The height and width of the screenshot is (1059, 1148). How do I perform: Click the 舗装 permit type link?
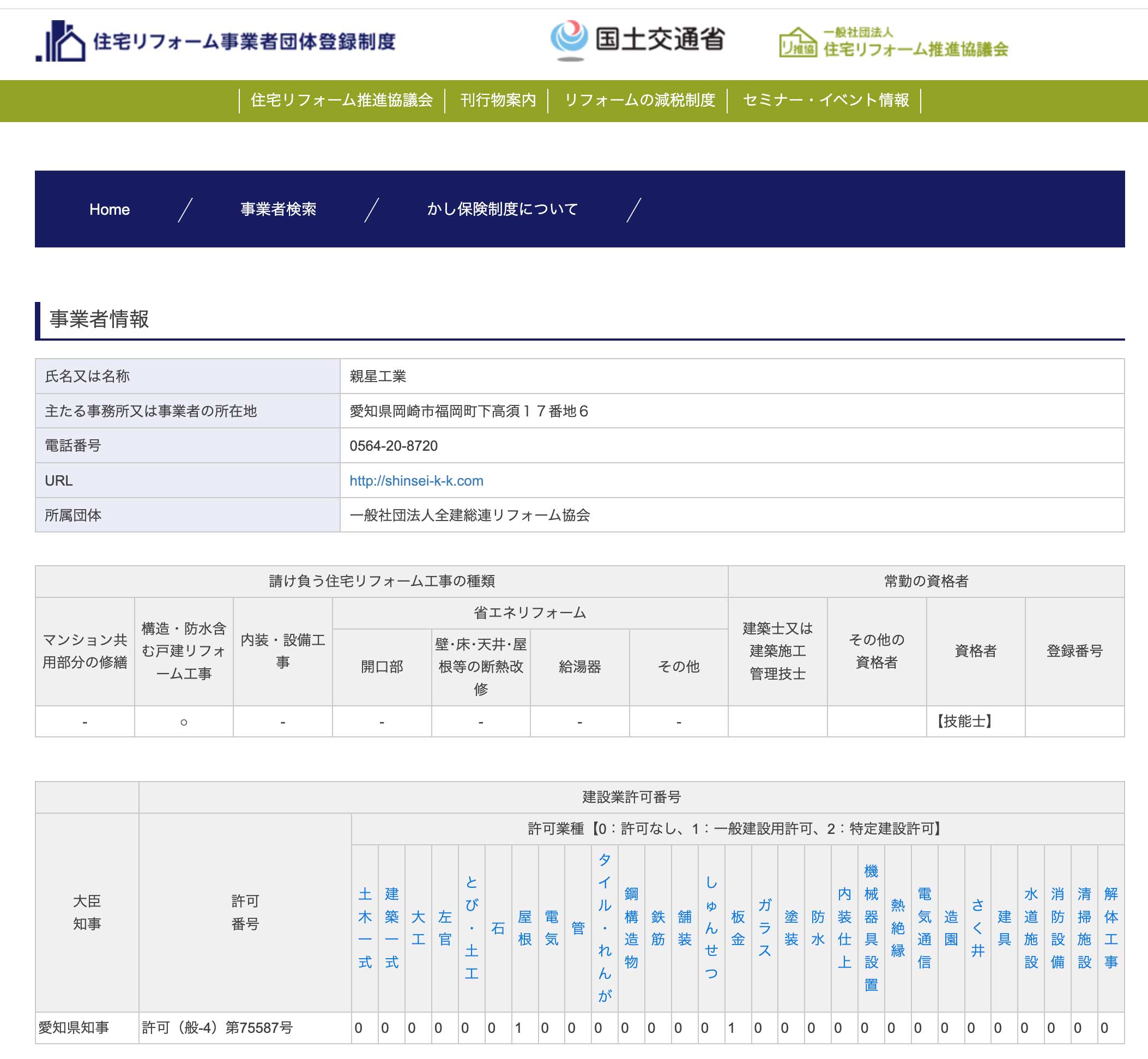684,928
